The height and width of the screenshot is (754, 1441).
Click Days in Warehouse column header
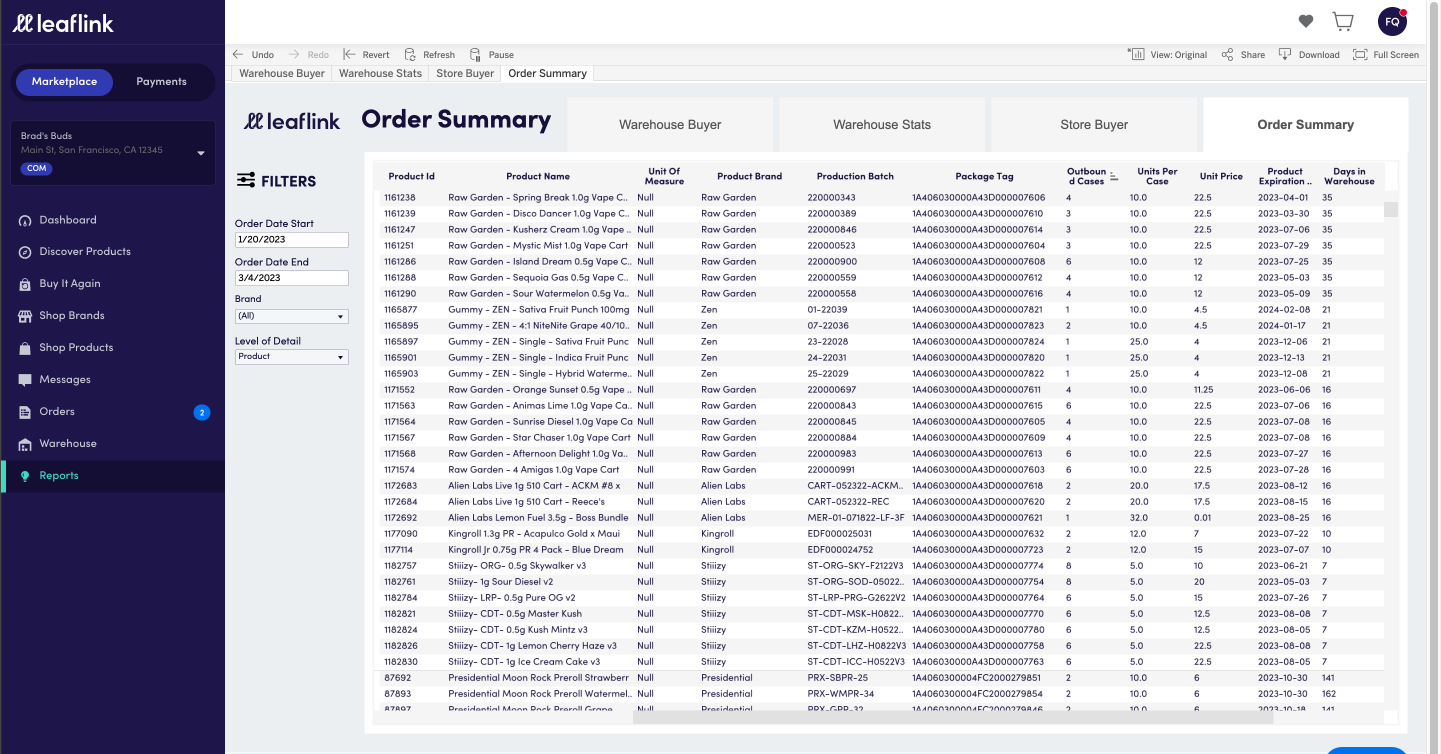pos(1349,176)
